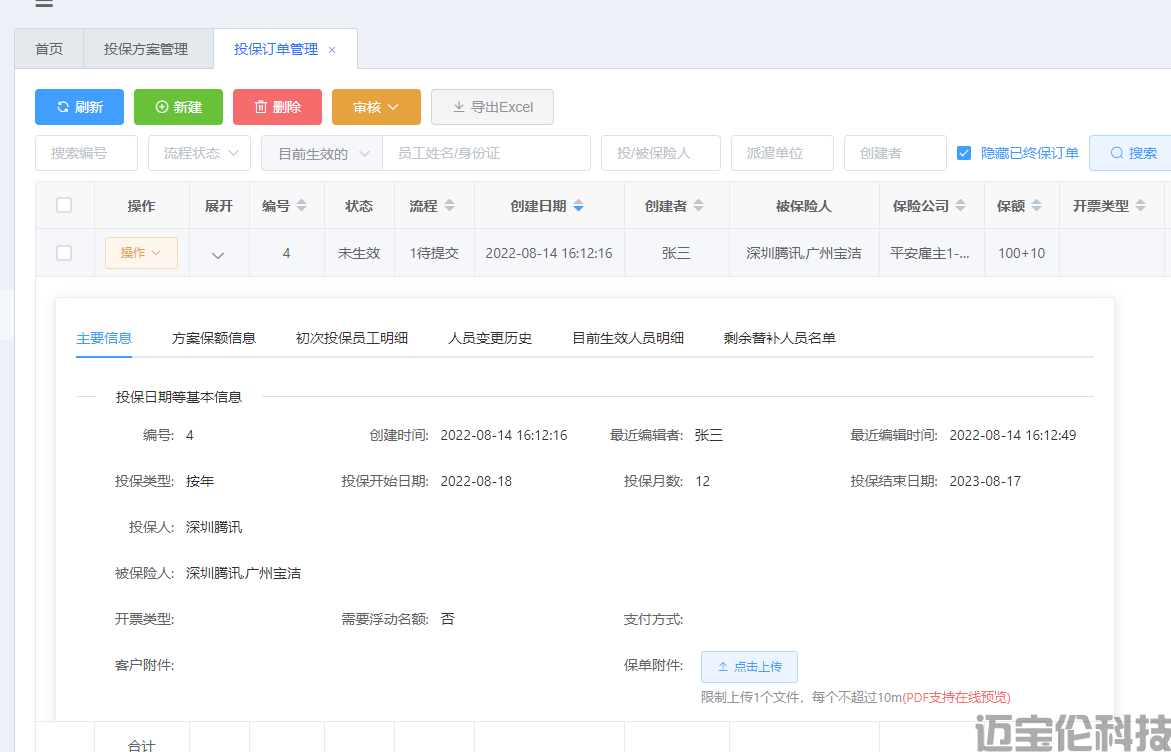
Task: Collapse the expanded row 4 chevron
Action: pyautogui.click(x=218, y=254)
